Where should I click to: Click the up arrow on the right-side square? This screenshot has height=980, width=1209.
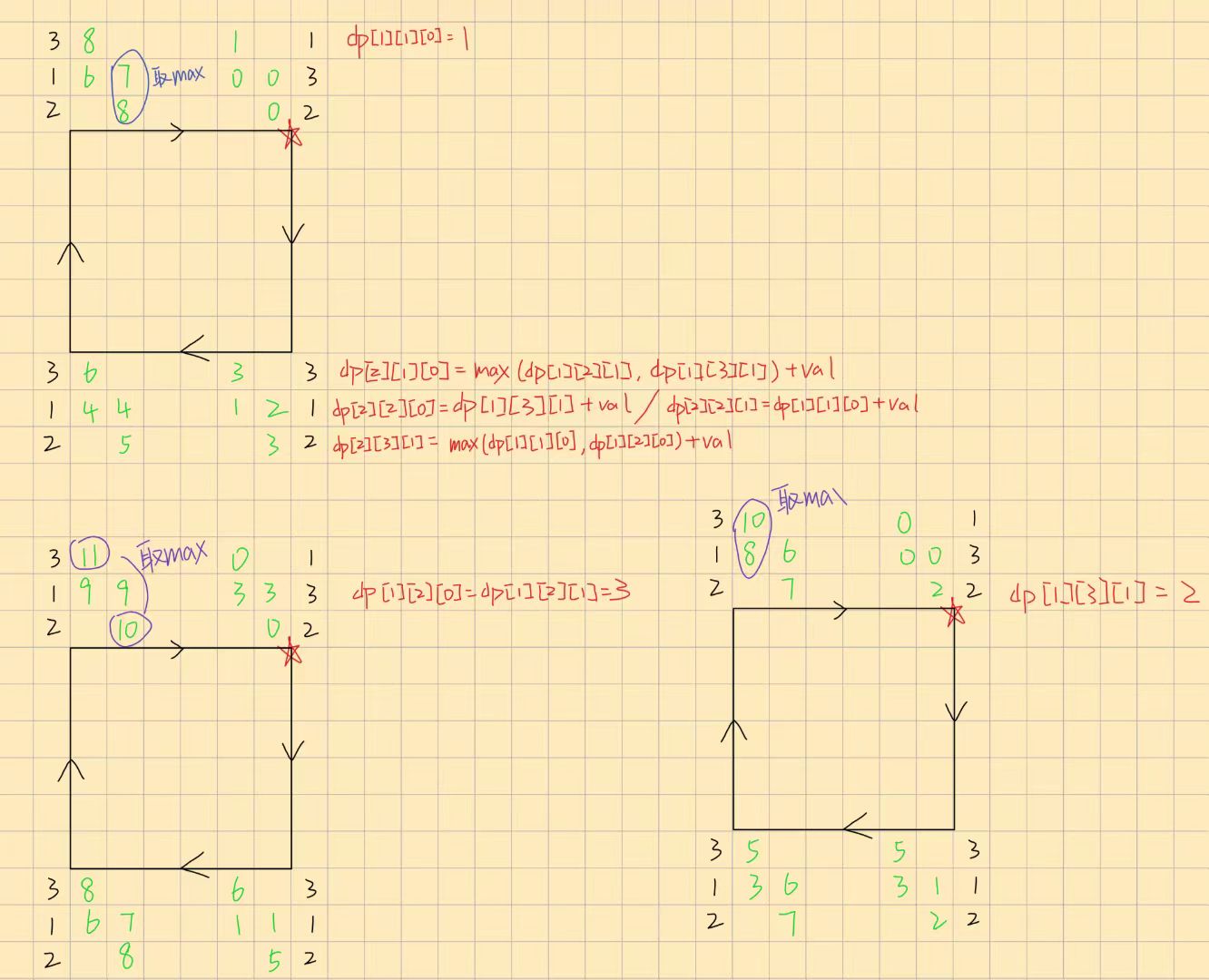pos(733,729)
